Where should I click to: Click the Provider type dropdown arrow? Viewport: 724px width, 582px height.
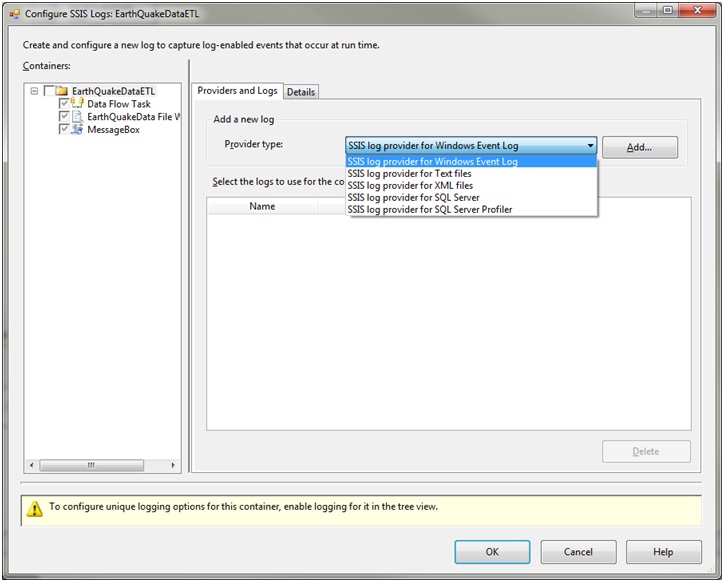[590, 146]
